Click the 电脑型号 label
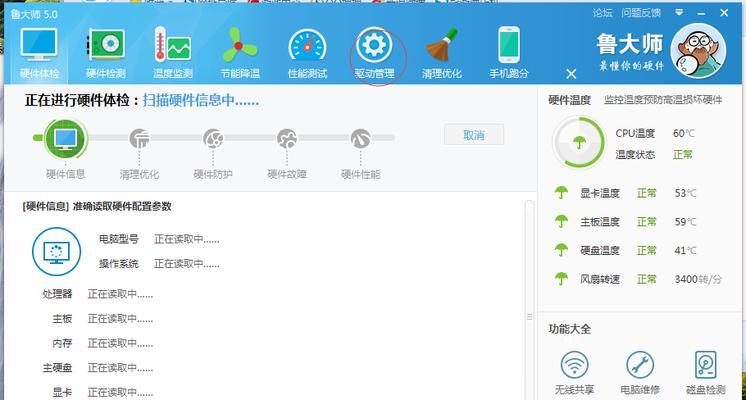Viewport: 746px width, 400px height. [x=118, y=239]
